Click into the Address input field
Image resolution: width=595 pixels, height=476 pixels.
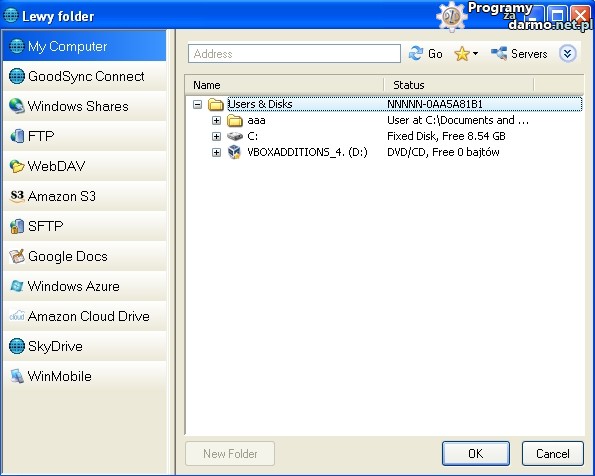point(294,54)
